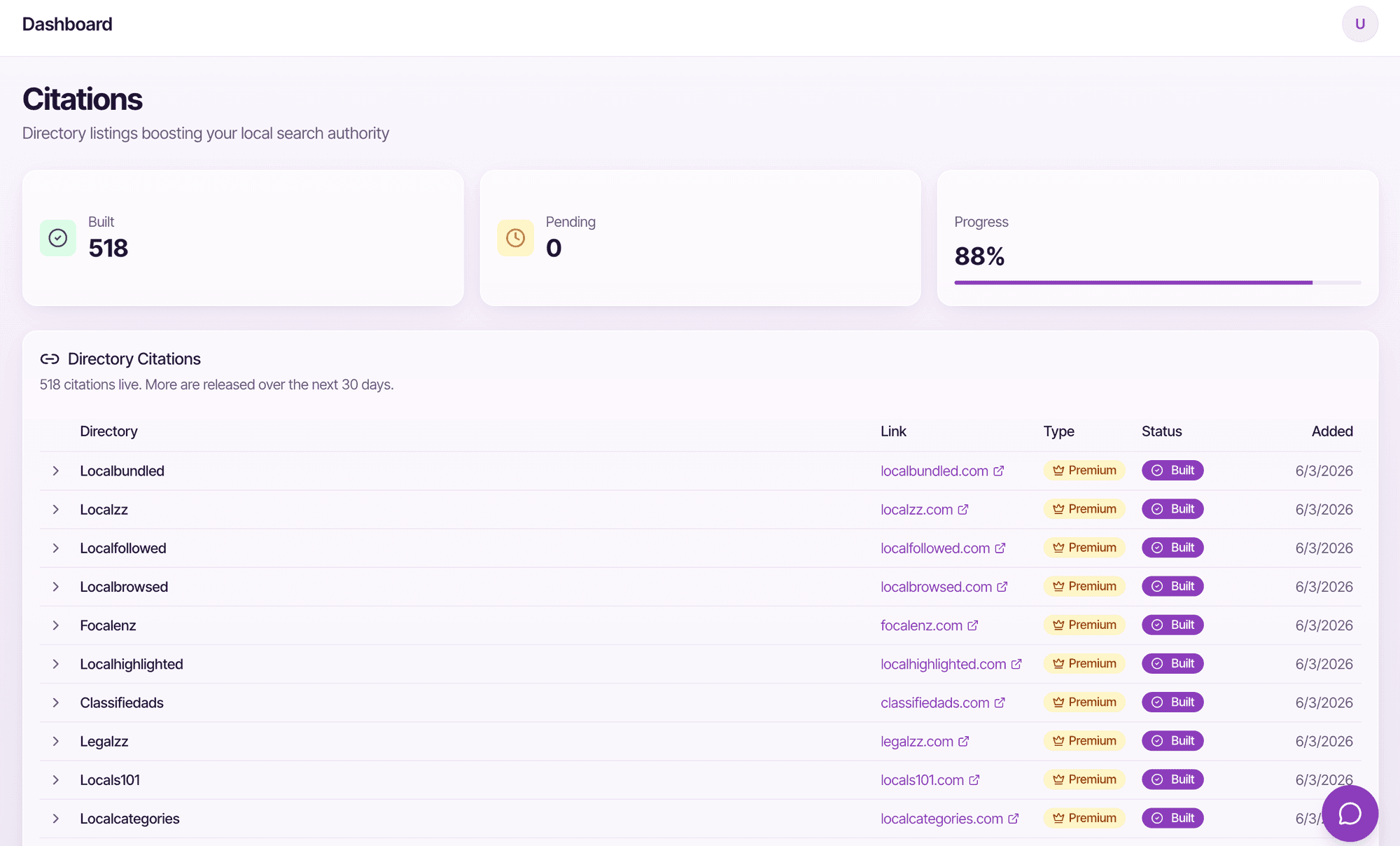Click external link icon next to localfollowed.com

pyautogui.click(x=1000, y=548)
